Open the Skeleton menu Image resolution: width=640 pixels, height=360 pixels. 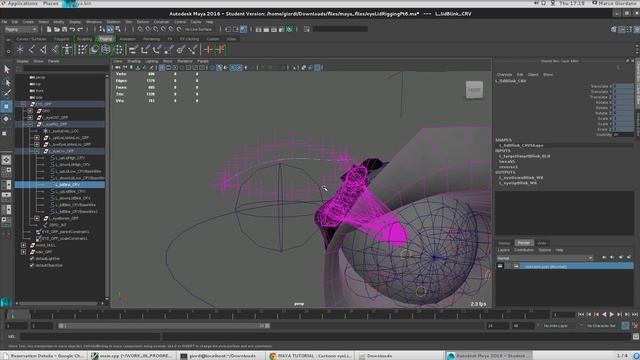pos(113,22)
